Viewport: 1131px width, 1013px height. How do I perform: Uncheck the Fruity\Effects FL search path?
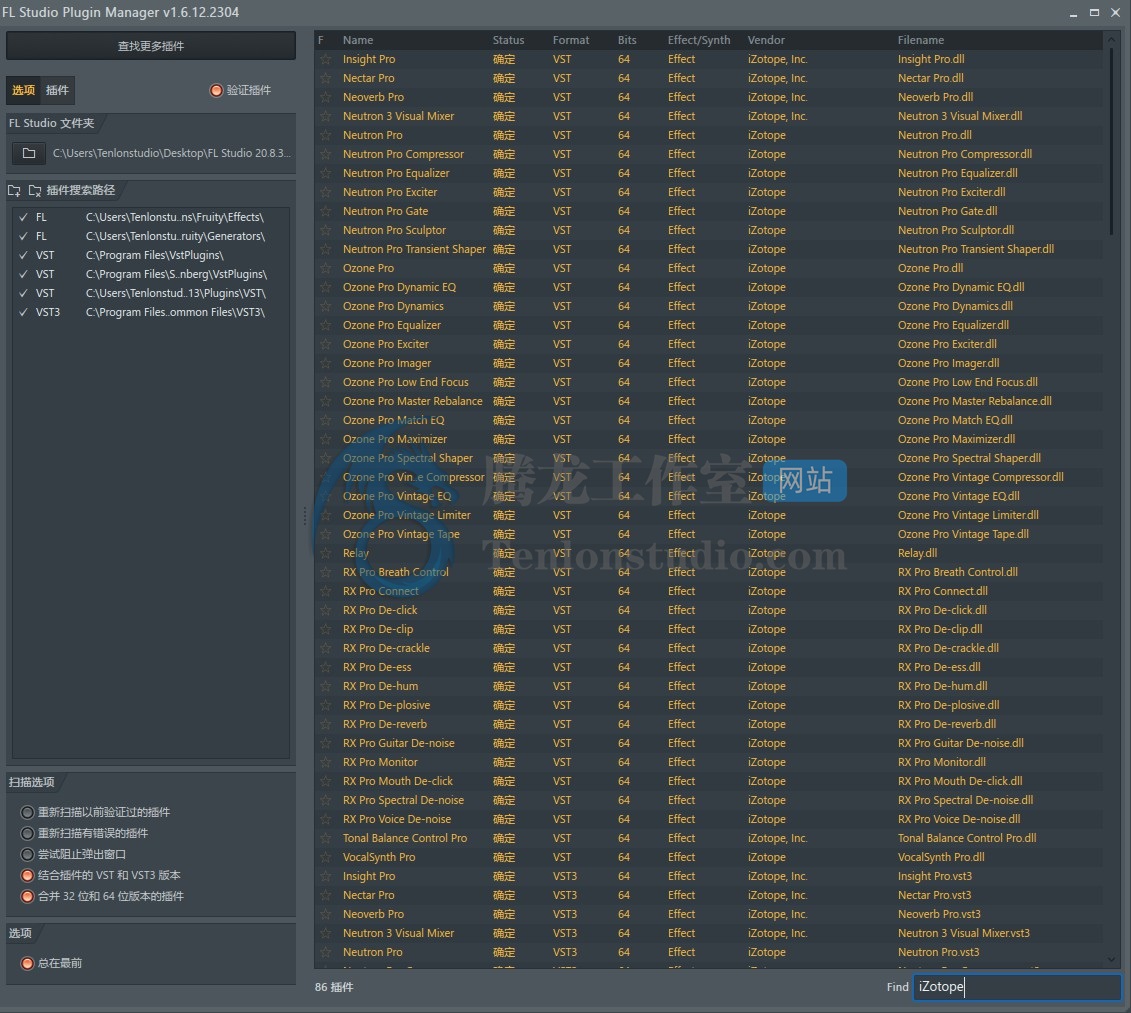point(24,217)
